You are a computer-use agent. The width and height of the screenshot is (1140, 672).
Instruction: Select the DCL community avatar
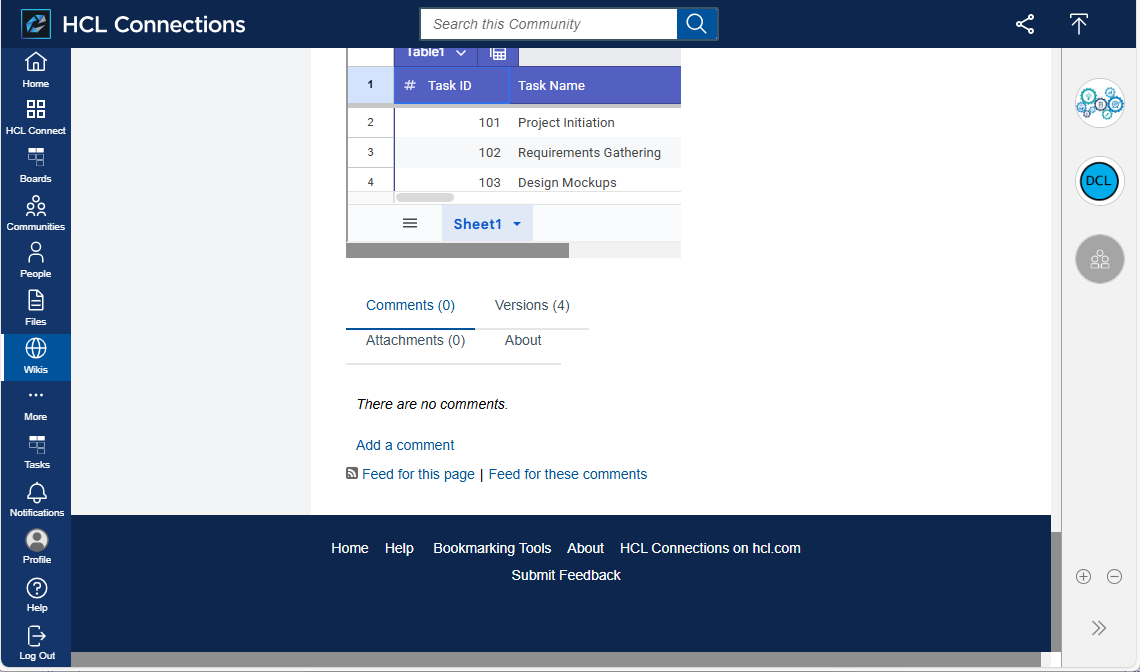click(1100, 181)
